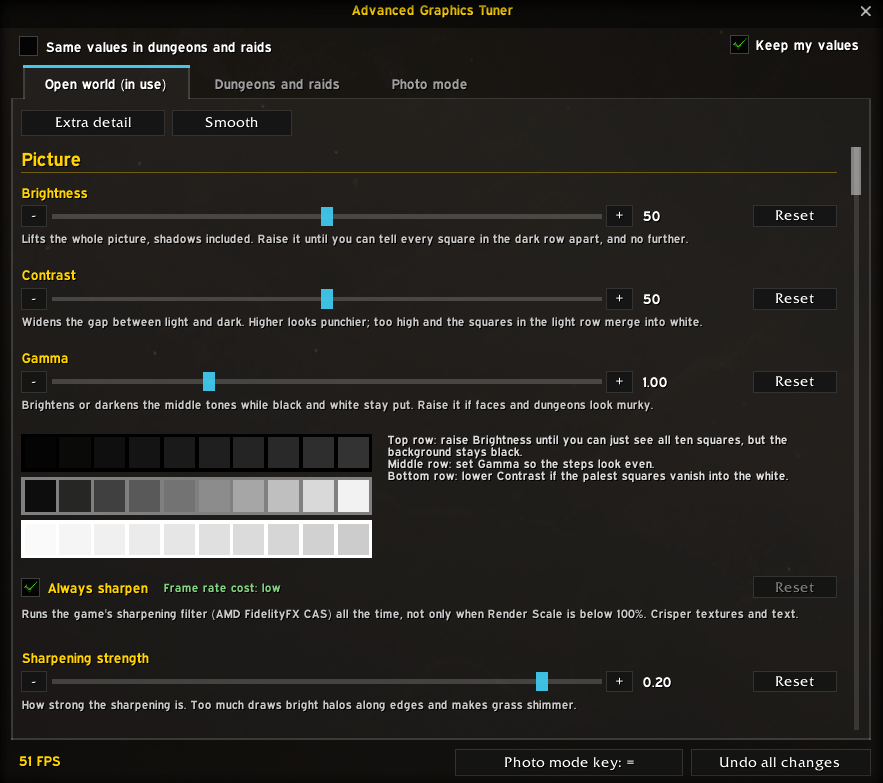Reset the Gamma value
The width and height of the screenshot is (883, 783).
(x=795, y=381)
